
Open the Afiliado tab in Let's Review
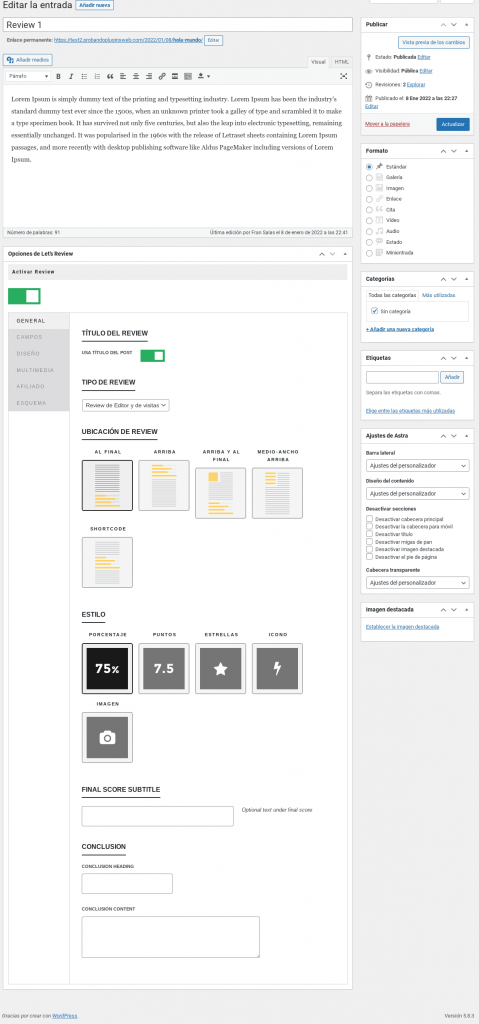(39, 387)
